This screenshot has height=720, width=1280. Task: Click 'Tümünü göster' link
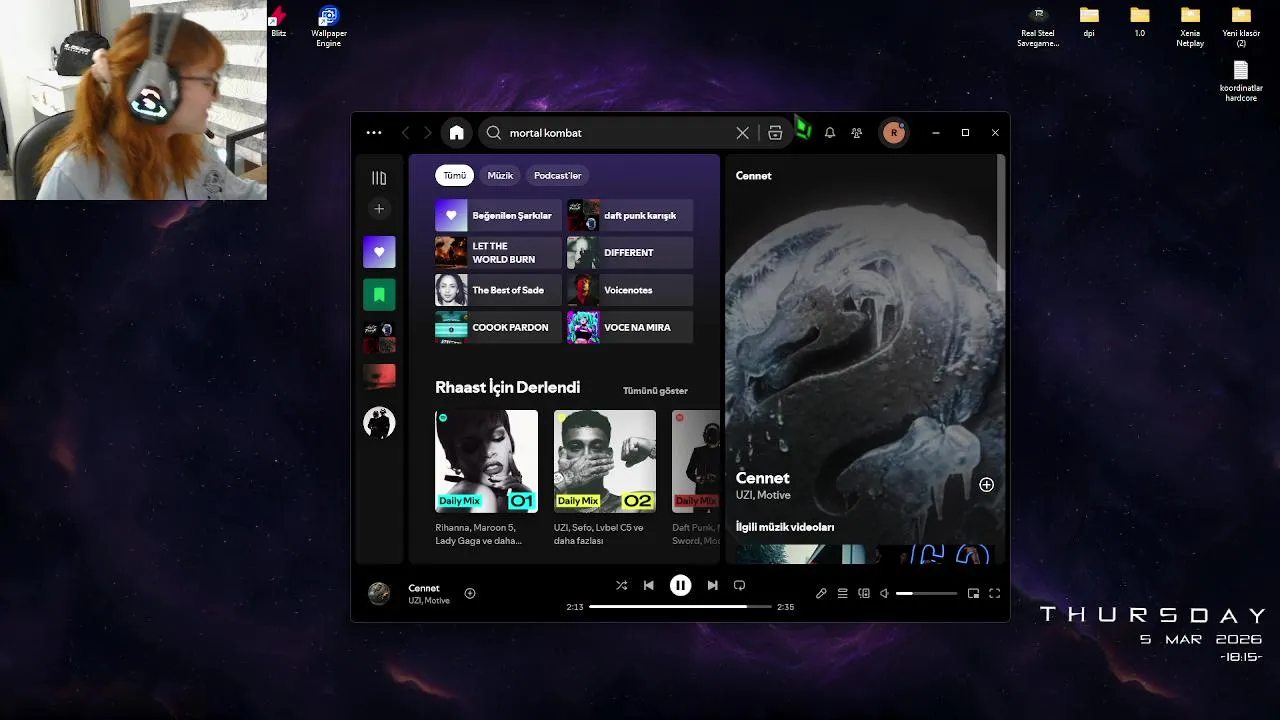[655, 391]
